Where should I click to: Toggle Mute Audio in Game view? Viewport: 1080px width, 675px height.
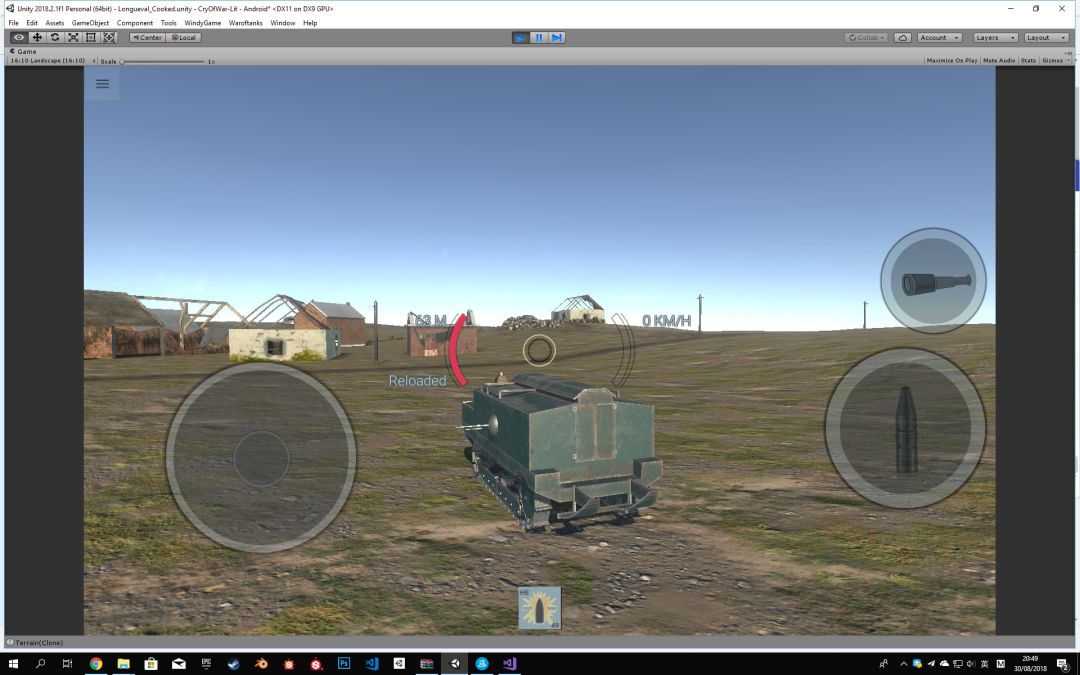coord(998,61)
